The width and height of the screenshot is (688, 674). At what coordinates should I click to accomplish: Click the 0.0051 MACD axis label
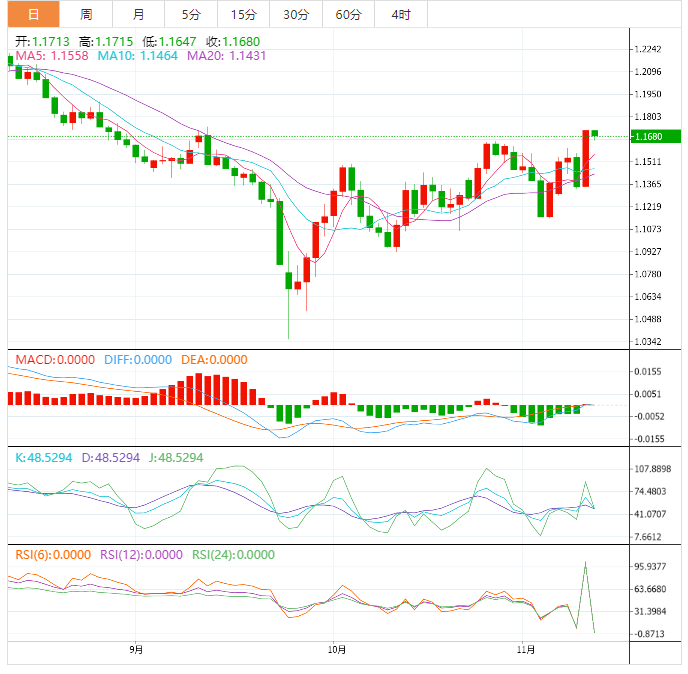[648, 394]
